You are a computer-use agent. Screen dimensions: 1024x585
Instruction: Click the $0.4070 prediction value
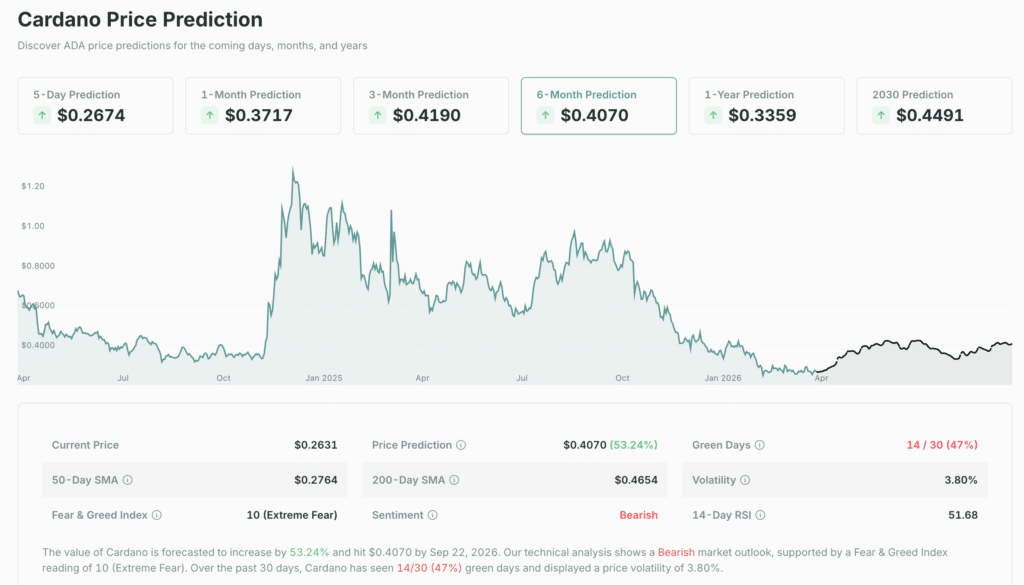tap(583, 444)
